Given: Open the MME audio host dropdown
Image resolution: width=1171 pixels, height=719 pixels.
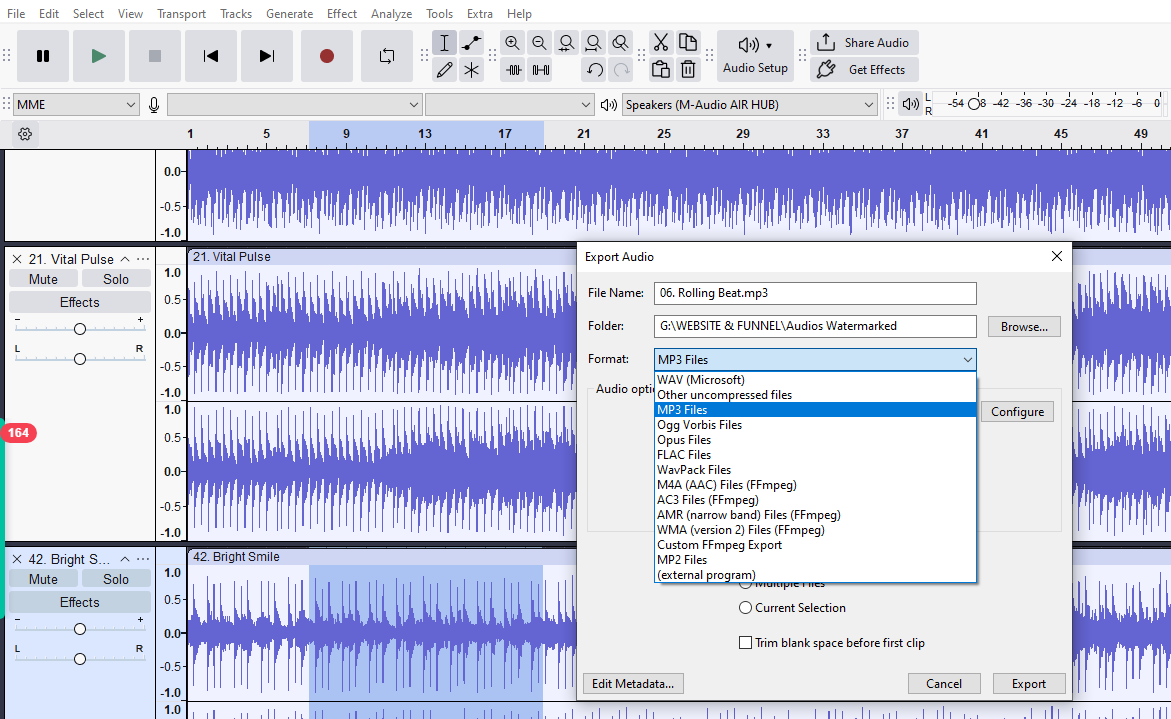Looking at the screenshot, I should point(76,105).
